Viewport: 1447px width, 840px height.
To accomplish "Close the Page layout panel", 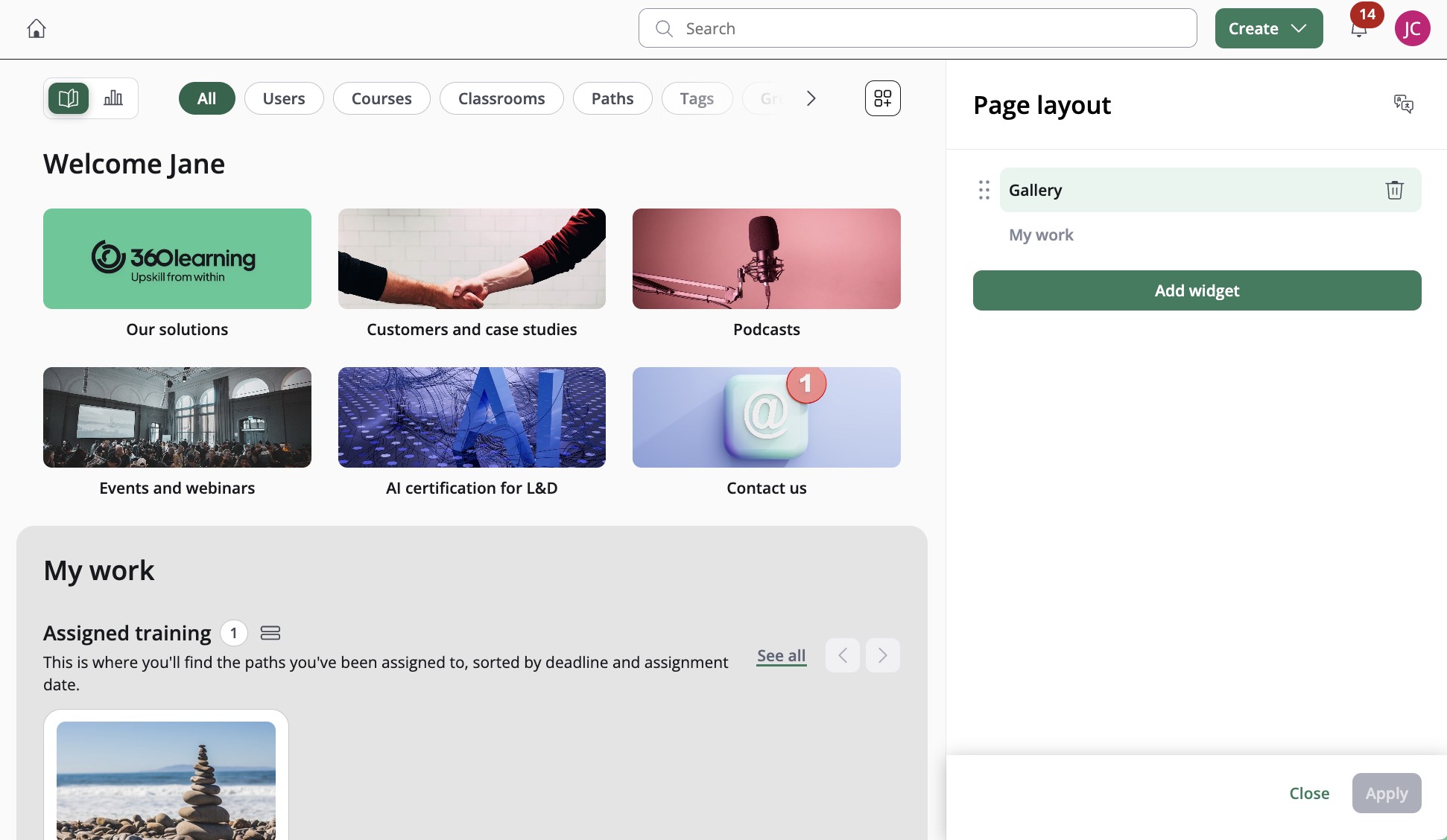I will [x=1309, y=793].
